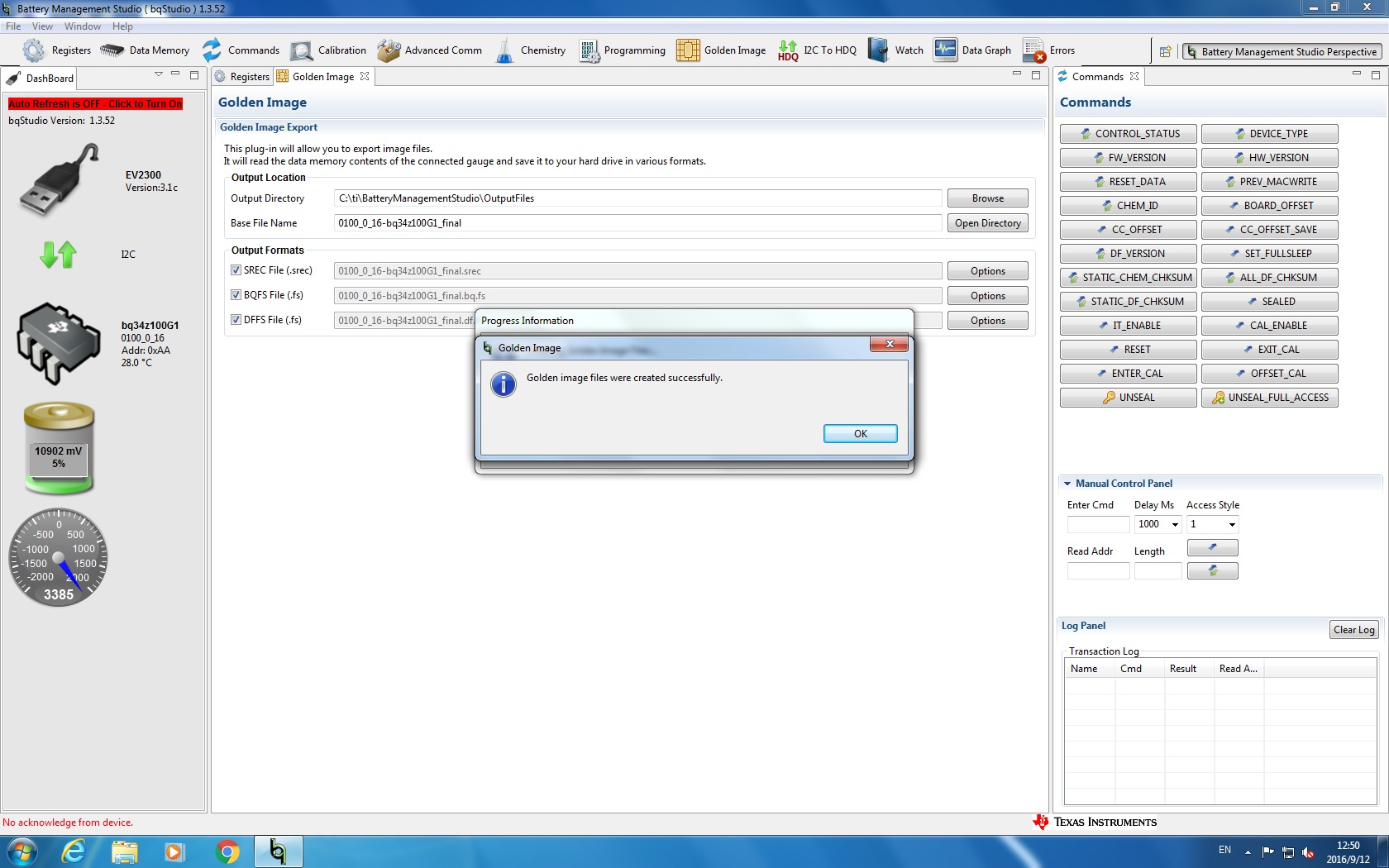The width and height of the screenshot is (1389, 868).
Task: Send the IT_ENABLE command
Action: [x=1129, y=326]
